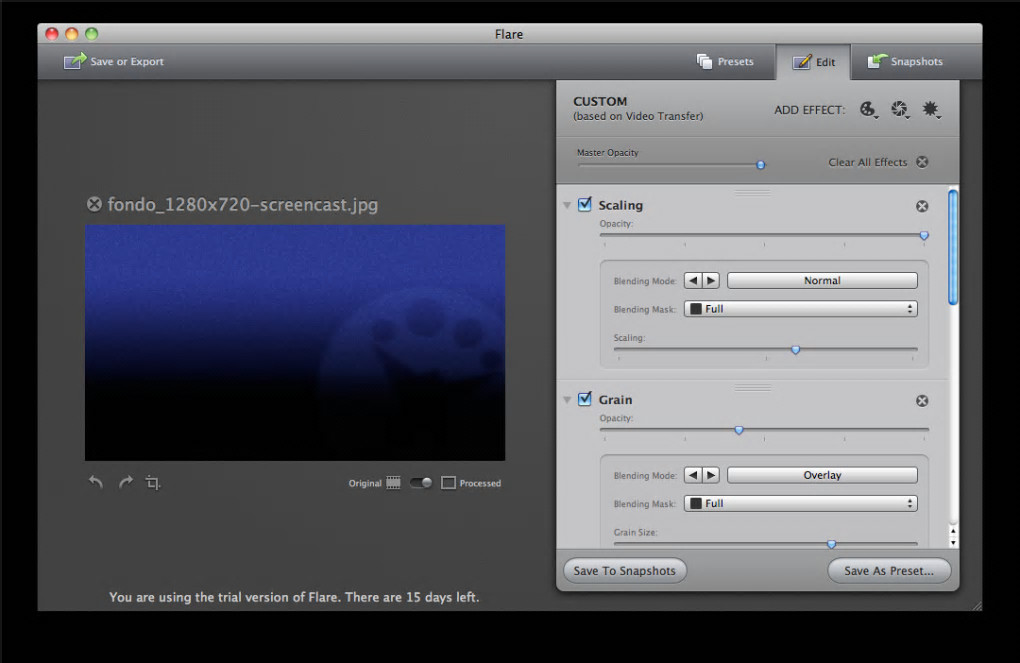Viewport: 1020px width, 663px height.
Task: Click the Scaling section drag handle
Action: (x=753, y=193)
